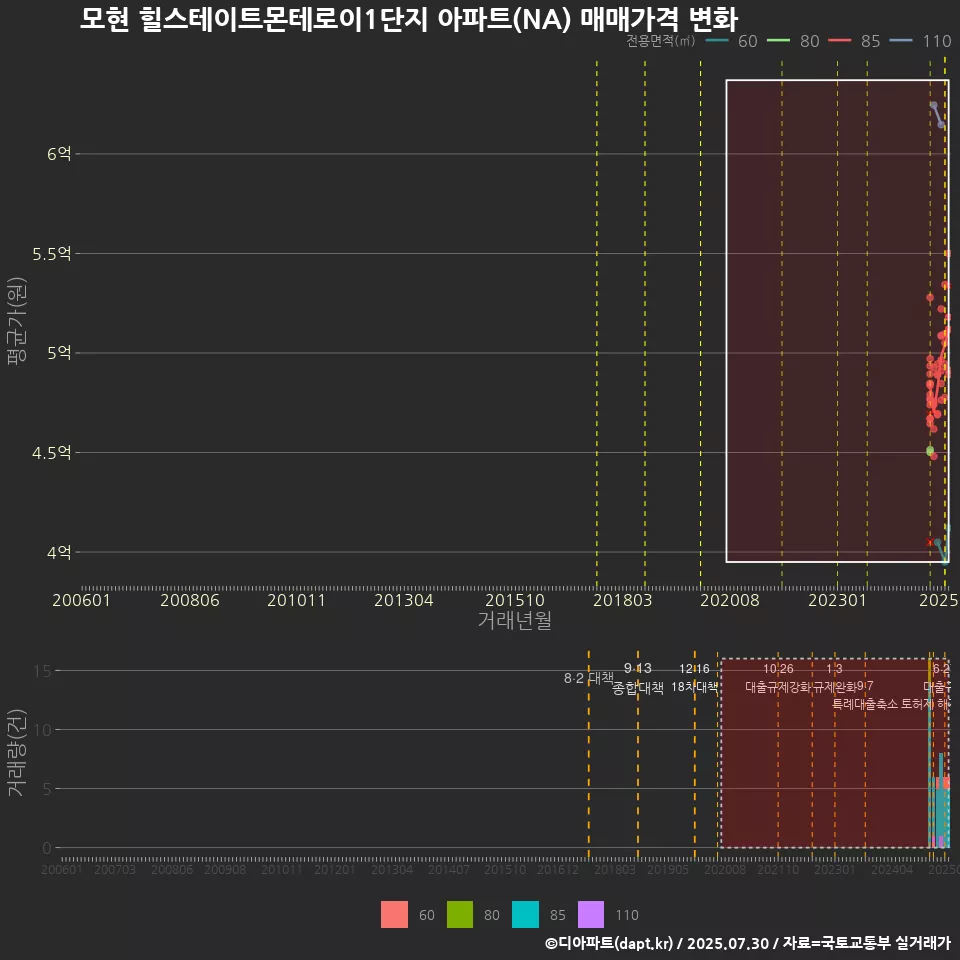Image resolution: width=960 pixels, height=960 pixels.
Task: Click the green 80㎡ data point near 4.5억
Action: (x=930, y=451)
